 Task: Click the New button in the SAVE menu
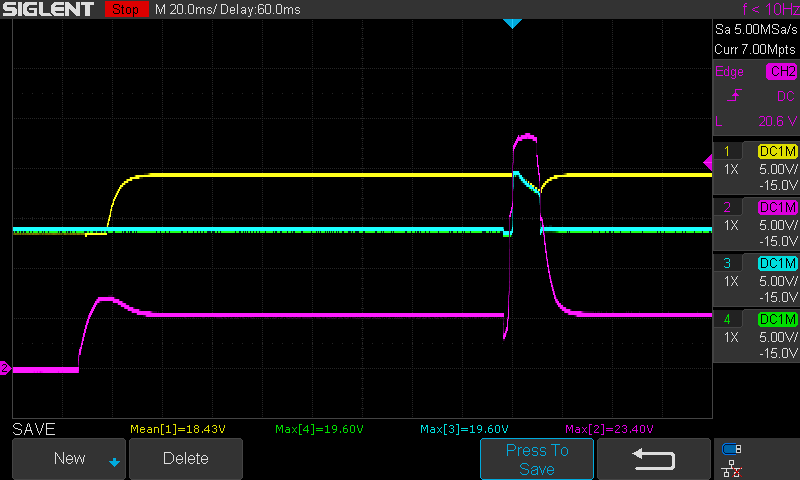pos(69,459)
